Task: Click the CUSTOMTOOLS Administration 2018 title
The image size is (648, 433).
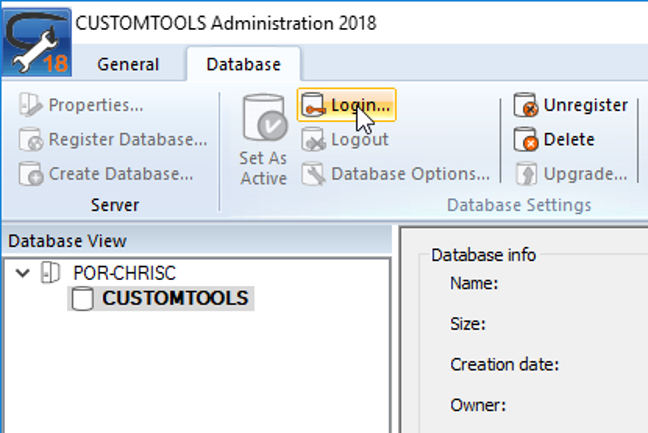Action: click(x=226, y=23)
